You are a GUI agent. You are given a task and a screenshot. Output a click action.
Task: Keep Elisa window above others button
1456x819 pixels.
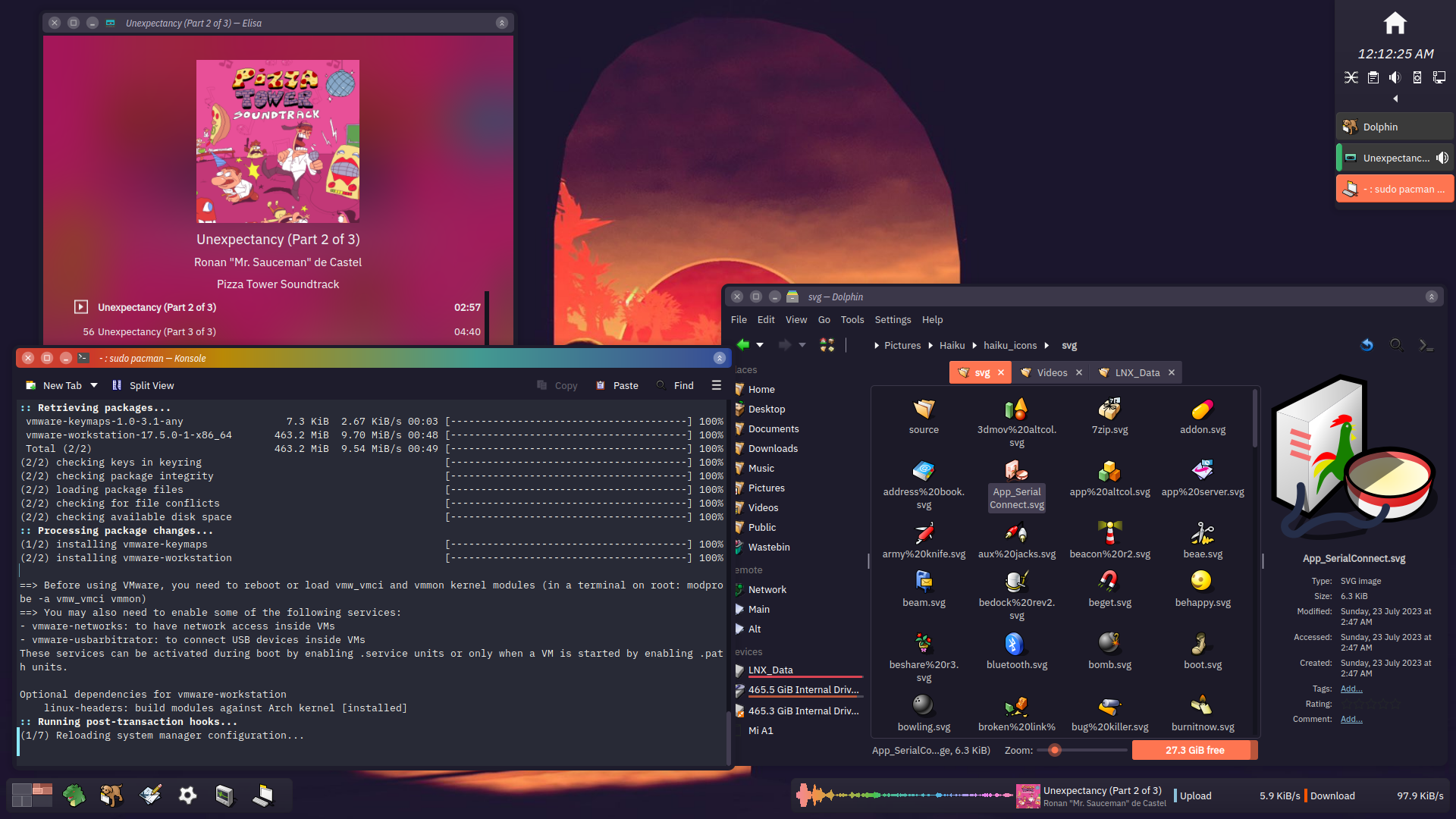[x=501, y=23]
